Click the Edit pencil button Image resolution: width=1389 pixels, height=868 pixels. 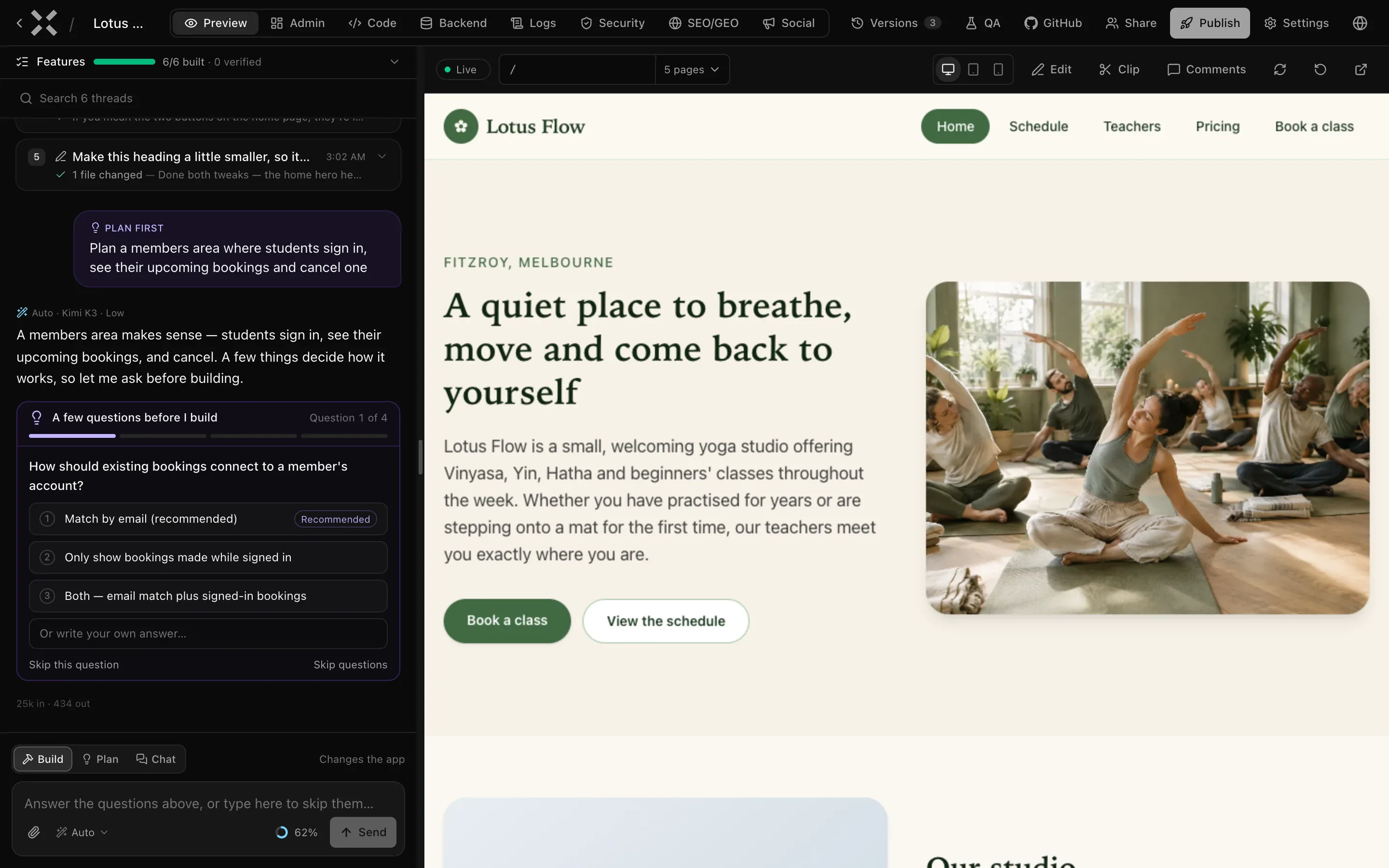coord(1051,69)
